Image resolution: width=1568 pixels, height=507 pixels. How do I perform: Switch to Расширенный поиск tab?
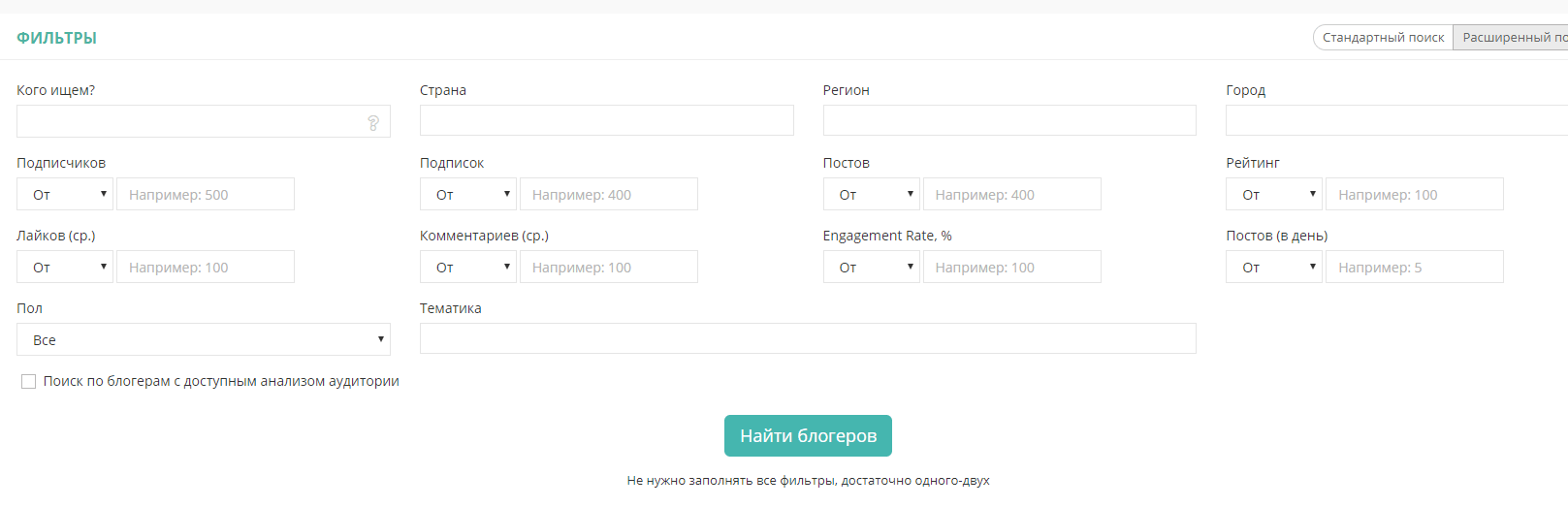1511,38
